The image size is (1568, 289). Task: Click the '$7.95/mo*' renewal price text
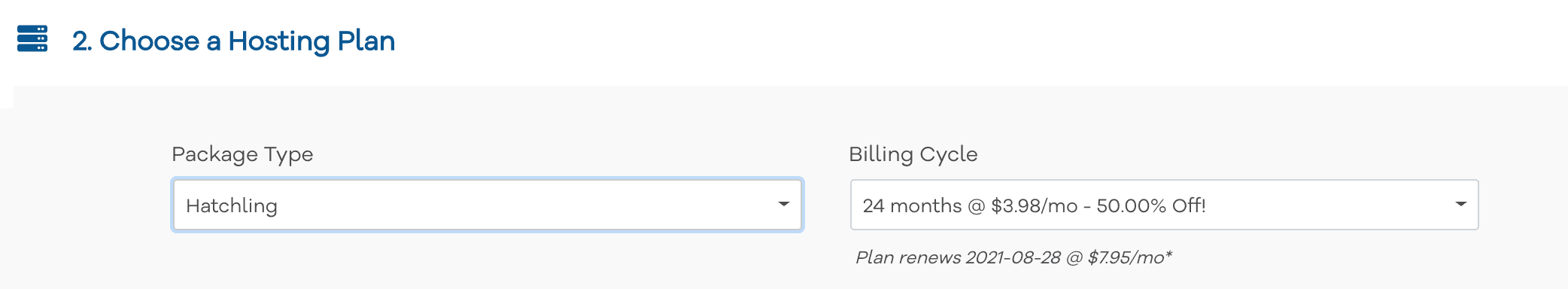pyautogui.click(x=1130, y=257)
